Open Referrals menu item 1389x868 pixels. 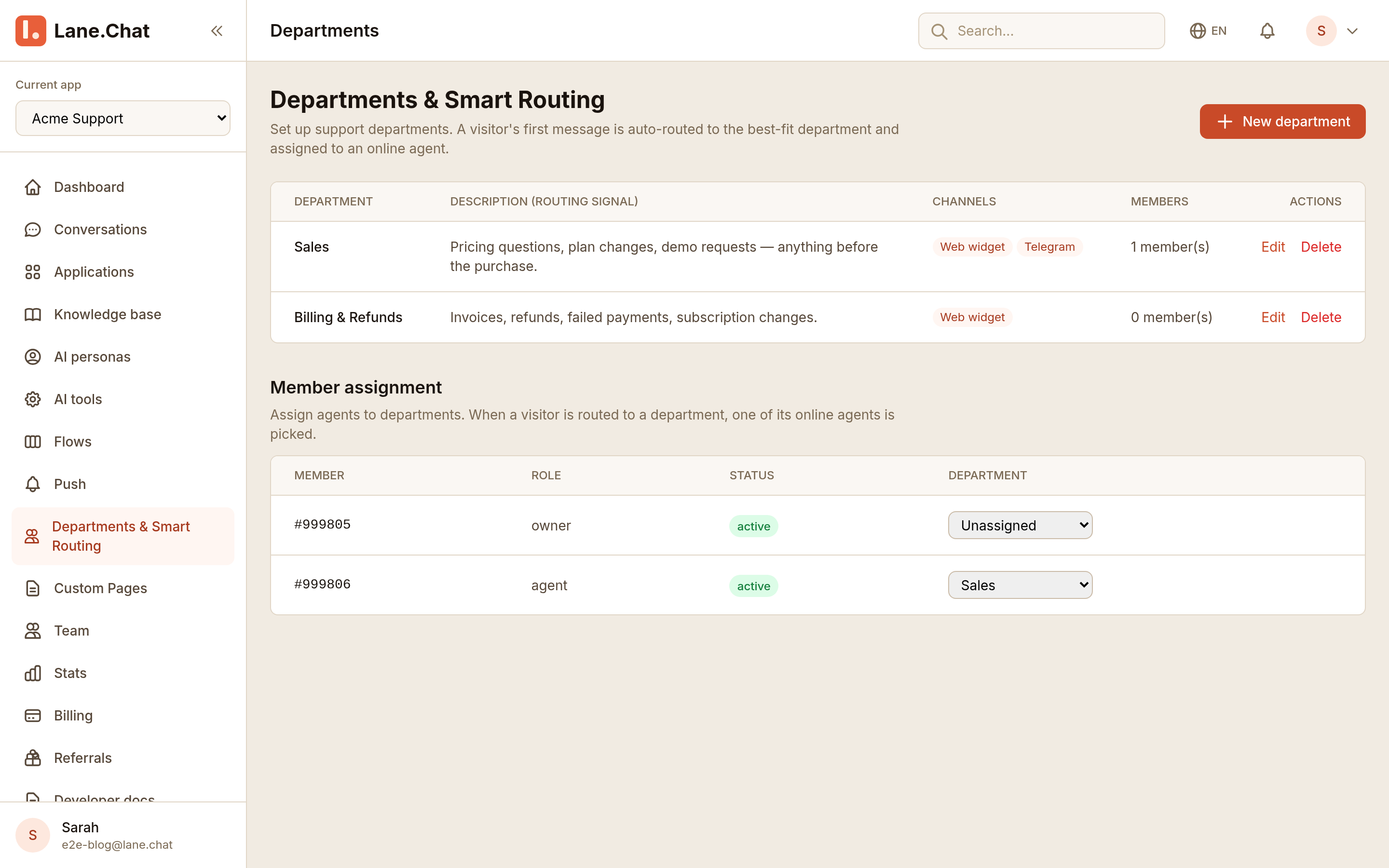click(x=123, y=759)
